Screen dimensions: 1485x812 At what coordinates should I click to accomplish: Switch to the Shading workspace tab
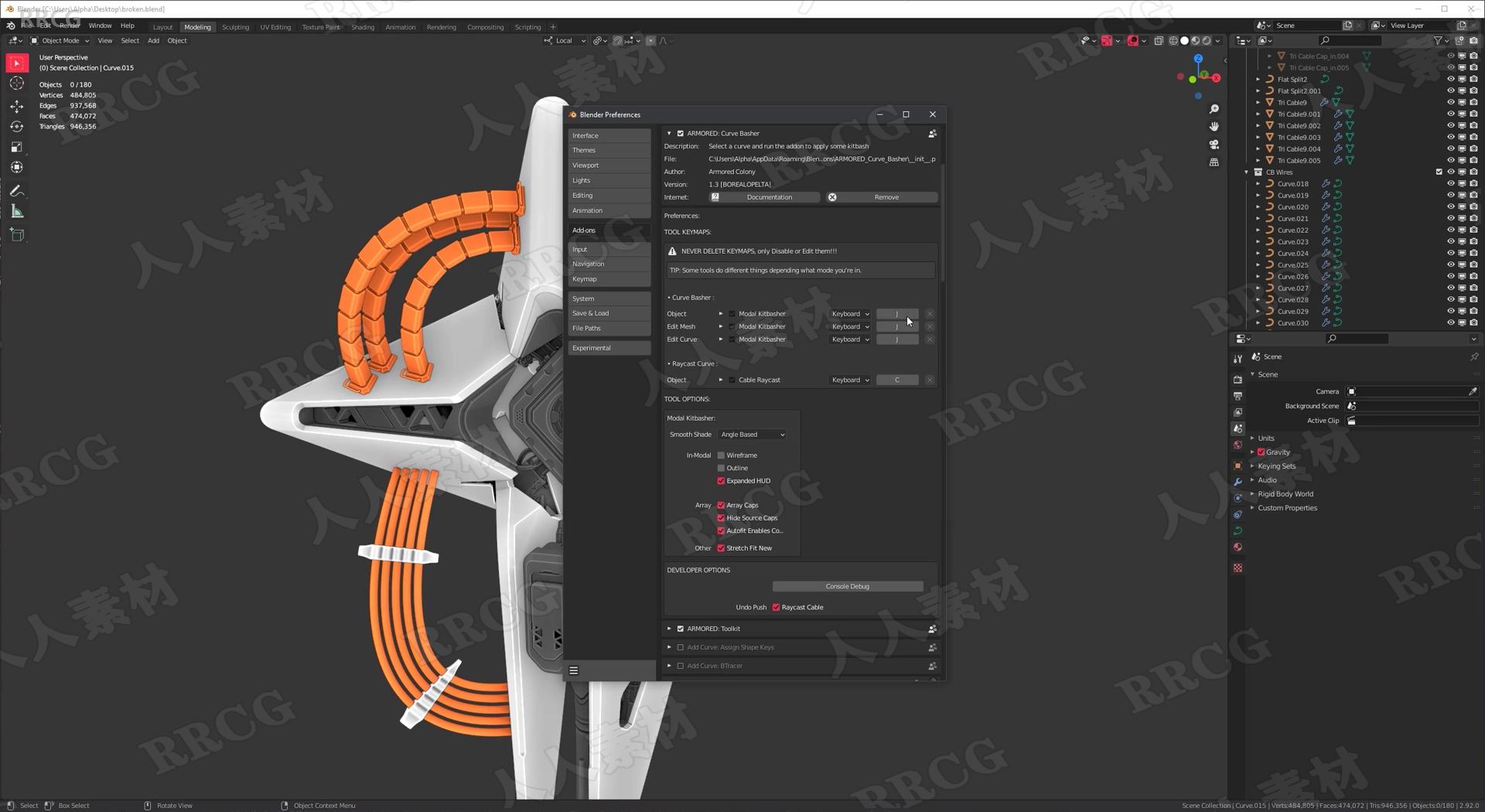(x=363, y=27)
